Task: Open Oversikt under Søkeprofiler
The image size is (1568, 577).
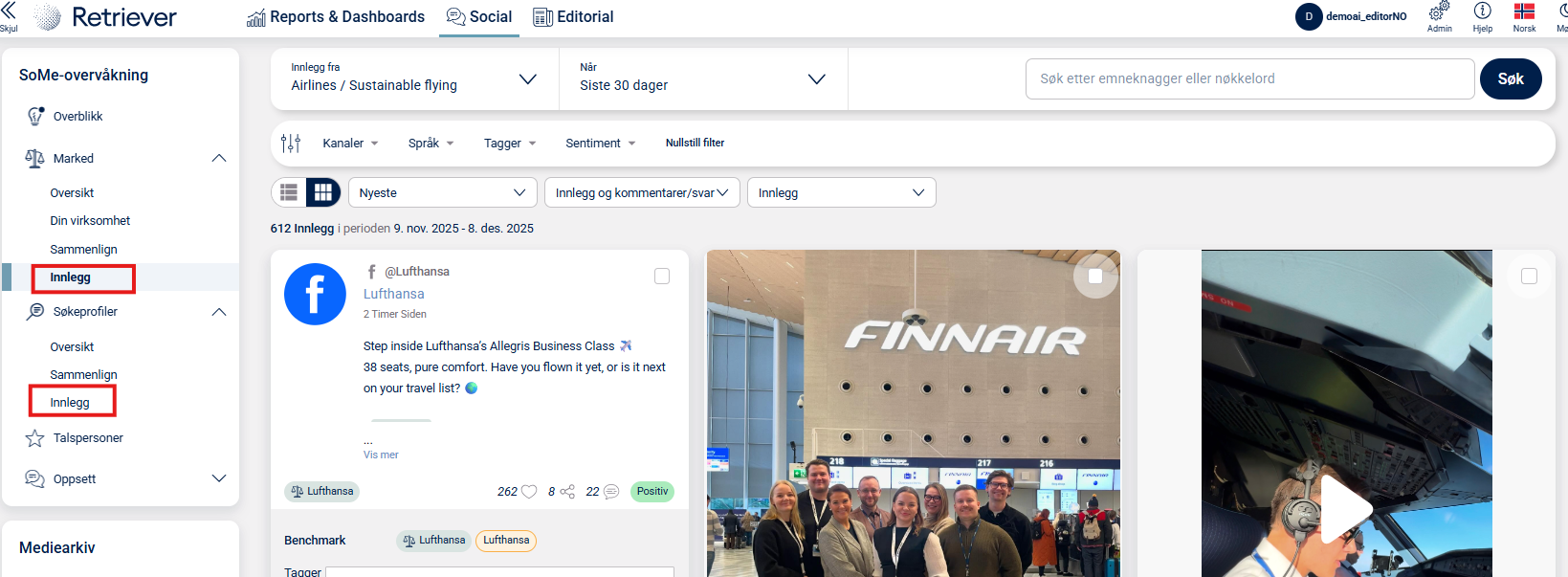Action: click(x=72, y=347)
